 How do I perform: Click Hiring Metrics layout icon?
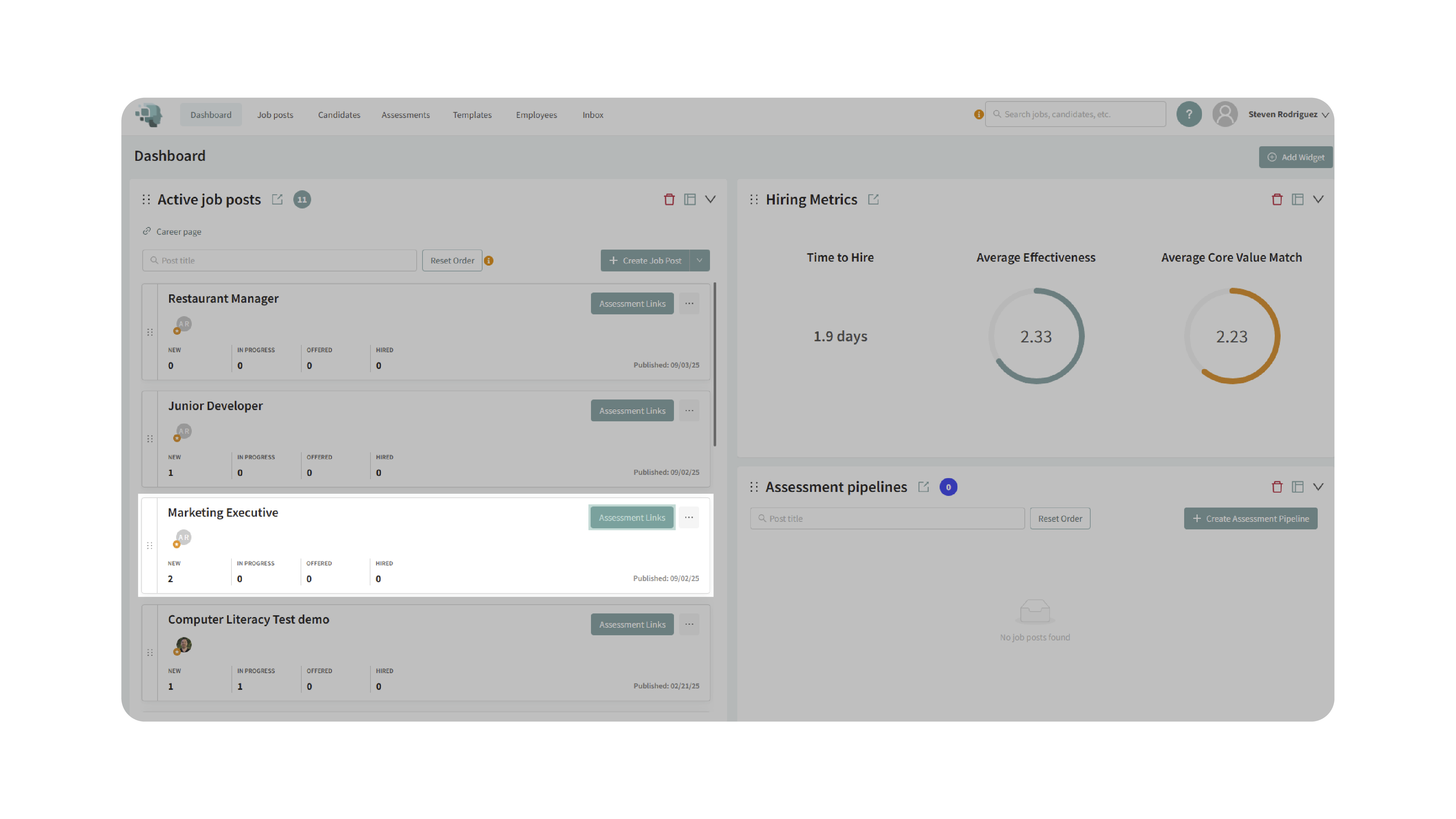[1298, 199]
